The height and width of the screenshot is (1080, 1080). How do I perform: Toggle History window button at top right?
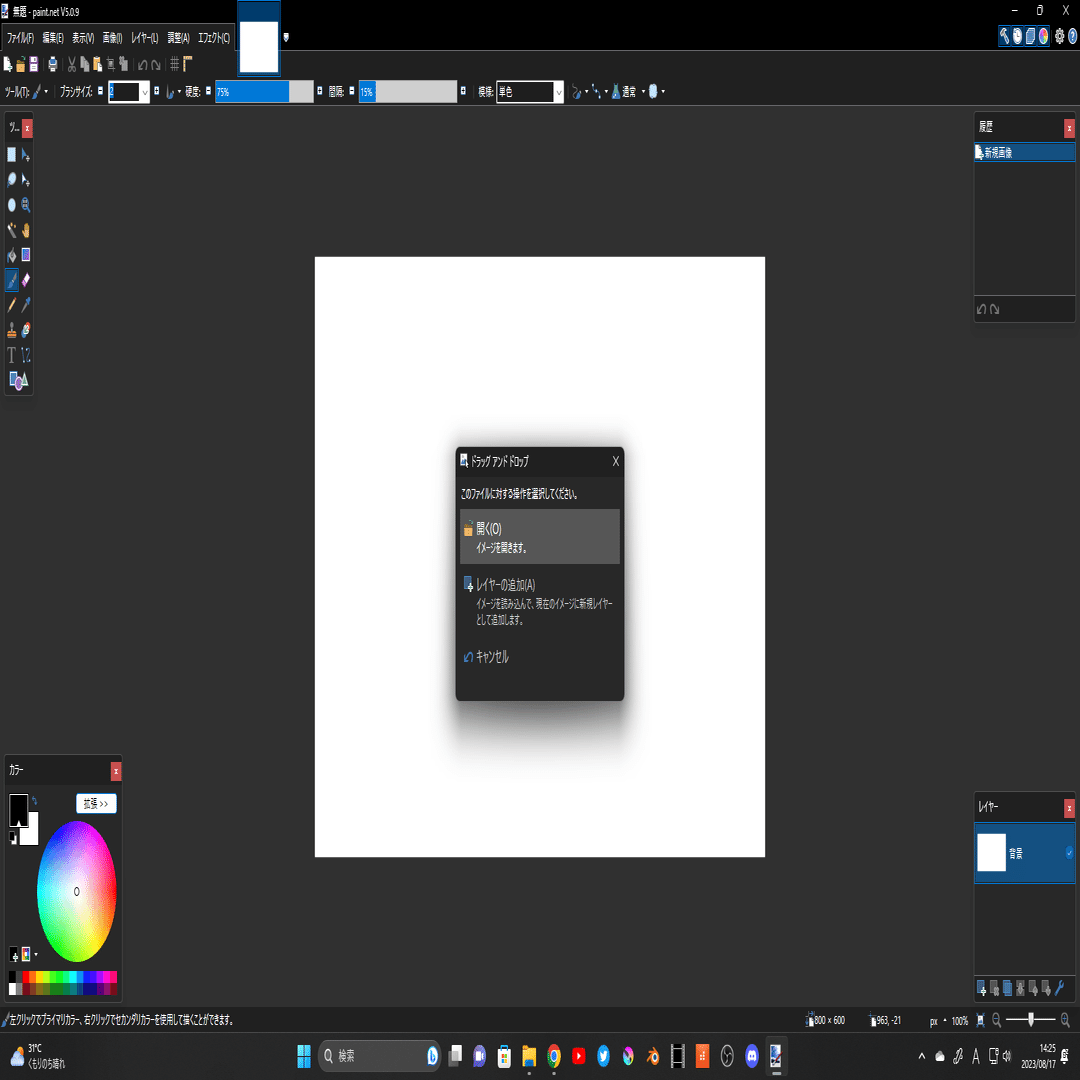(1017, 36)
